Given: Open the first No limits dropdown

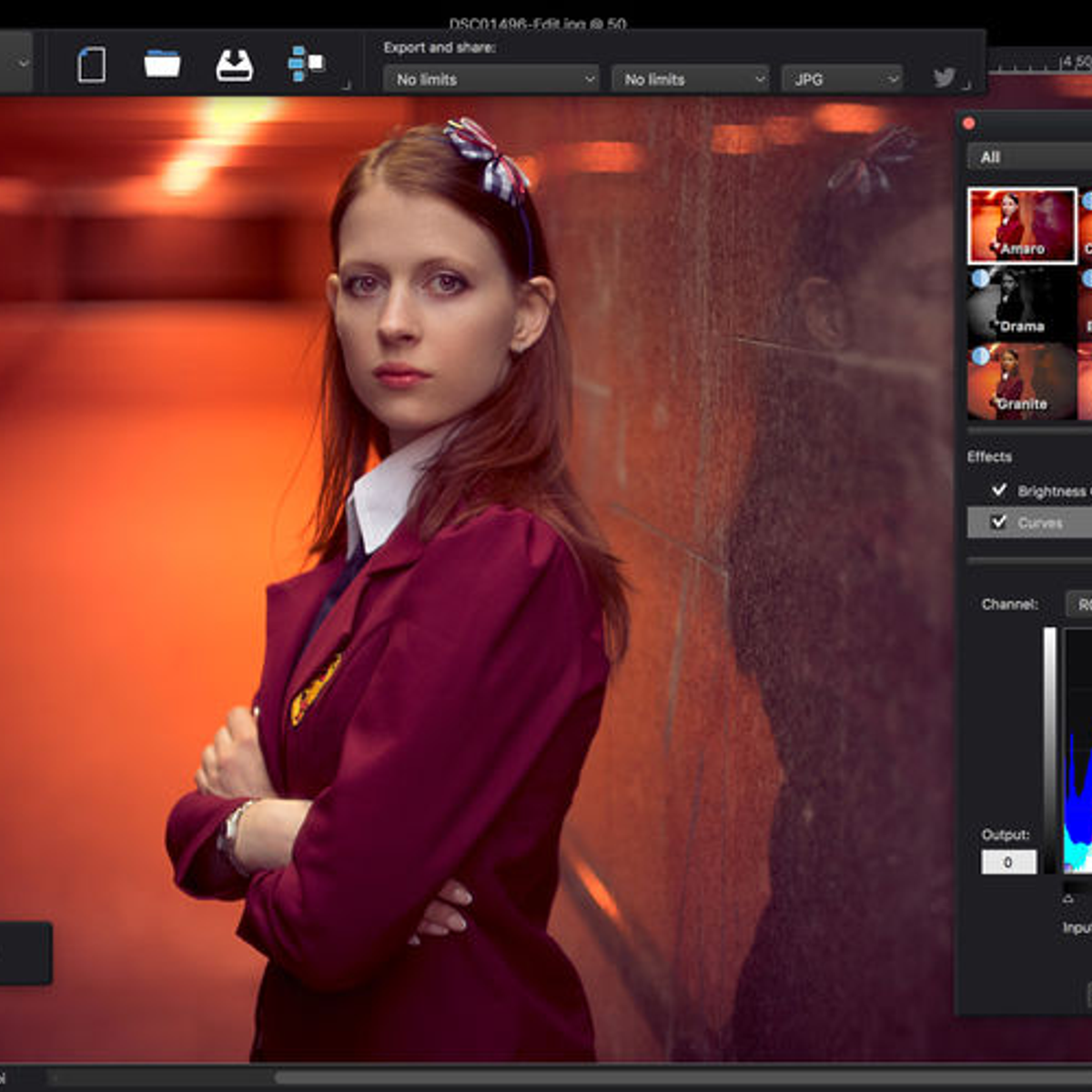Looking at the screenshot, I should (491, 79).
